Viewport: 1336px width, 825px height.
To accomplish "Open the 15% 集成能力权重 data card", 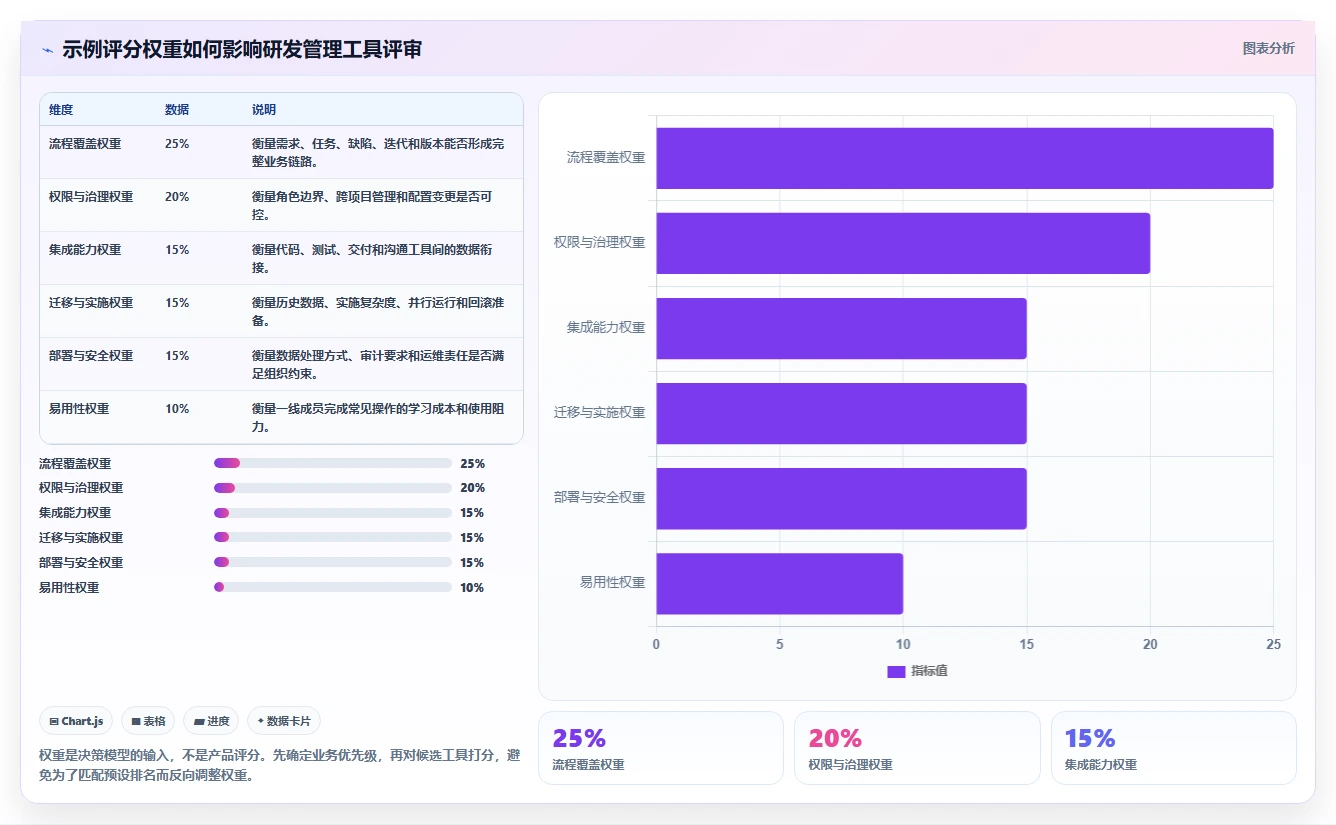I will tap(1173, 748).
